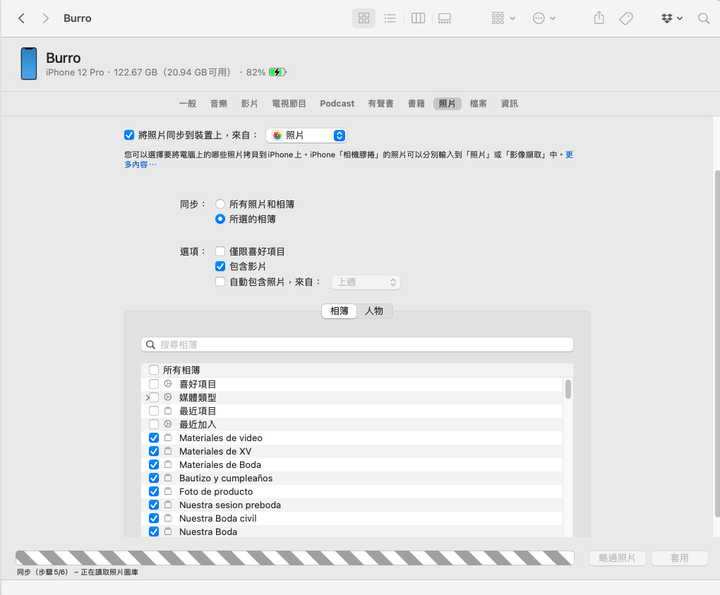The image size is (720, 595).
Task: Open the 照片 source popup menu
Action: (306, 135)
